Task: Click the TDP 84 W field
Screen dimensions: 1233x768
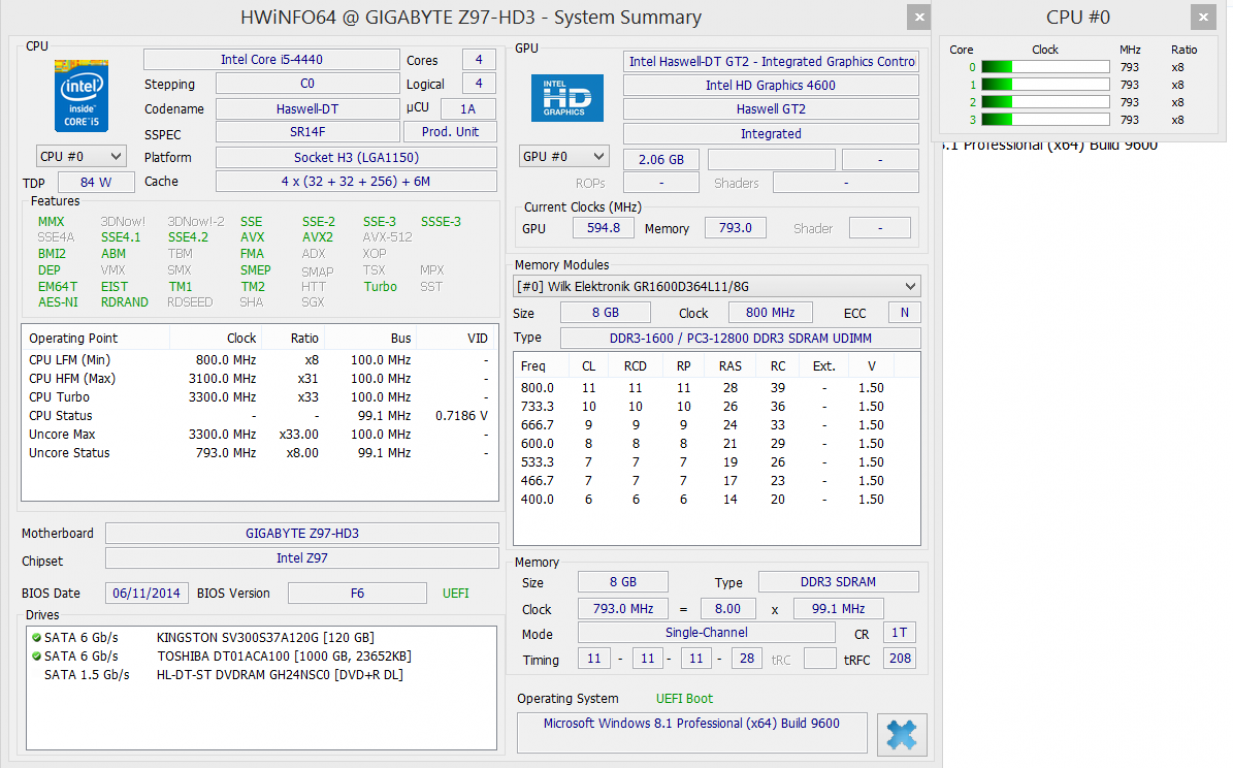Action: click(97, 182)
